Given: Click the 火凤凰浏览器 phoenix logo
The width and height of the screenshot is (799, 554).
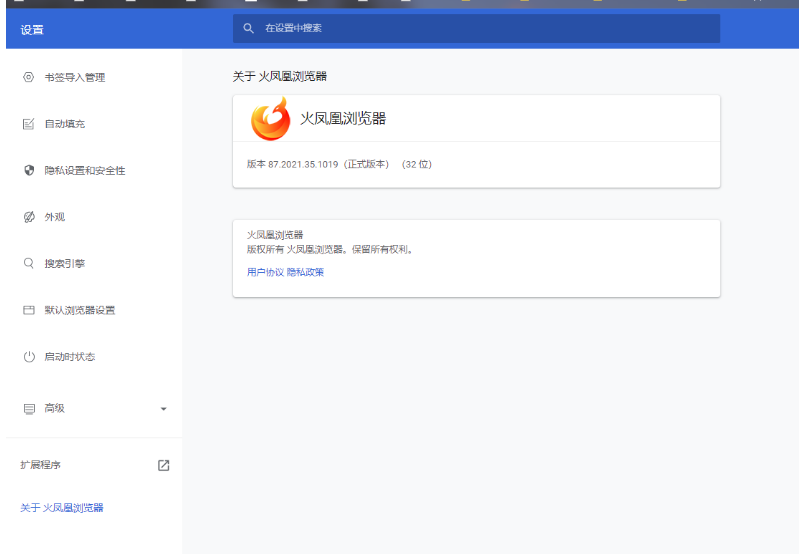Looking at the screenshot, I should tap(270, 119).
